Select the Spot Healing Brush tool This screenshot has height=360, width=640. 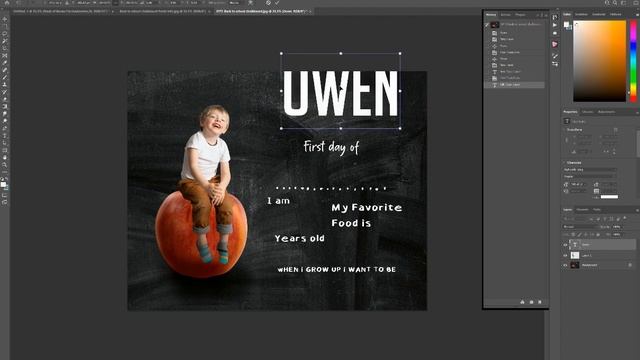pyautogui.click(x=5, y=70)
